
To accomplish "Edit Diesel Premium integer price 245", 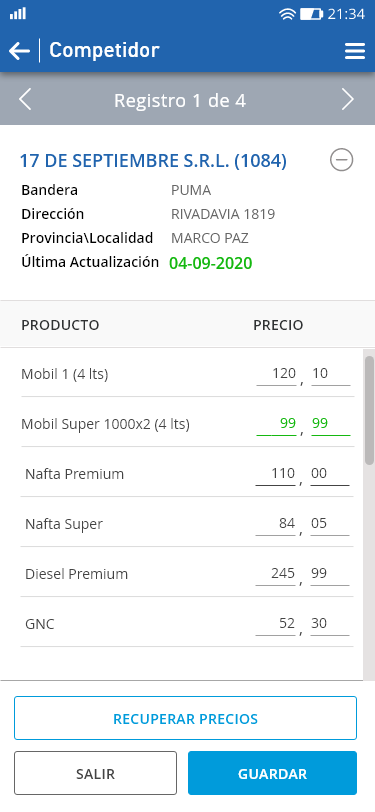I will pos(276,574).
